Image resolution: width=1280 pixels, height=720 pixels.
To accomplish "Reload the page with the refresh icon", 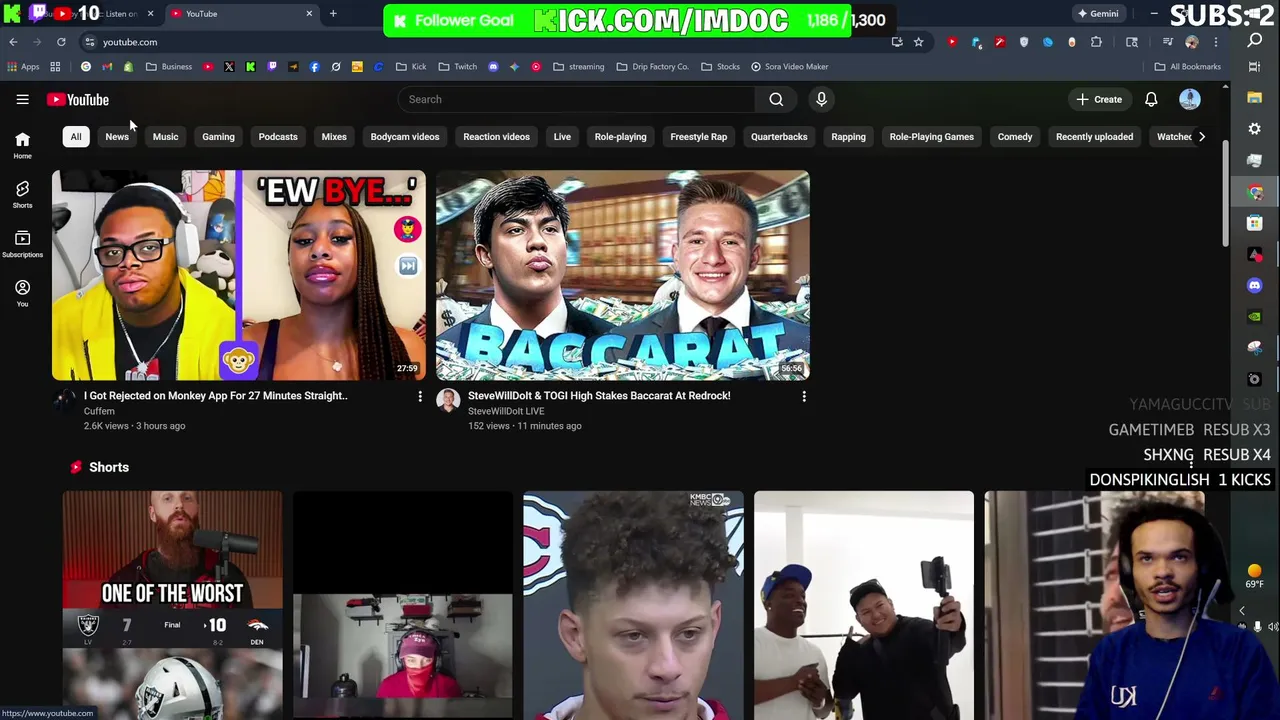I will (61, 42).
